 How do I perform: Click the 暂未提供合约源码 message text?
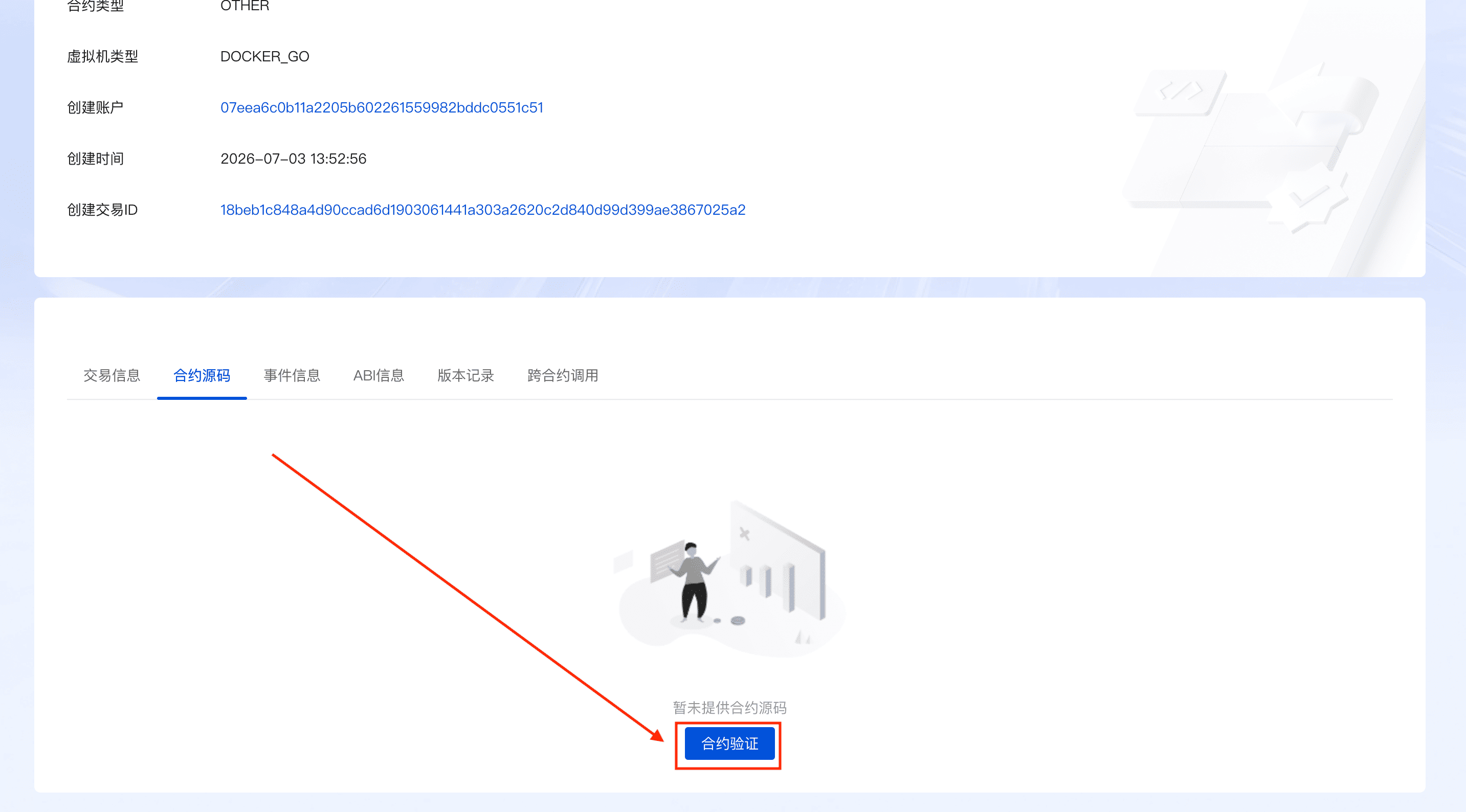(x=729, y=708)
